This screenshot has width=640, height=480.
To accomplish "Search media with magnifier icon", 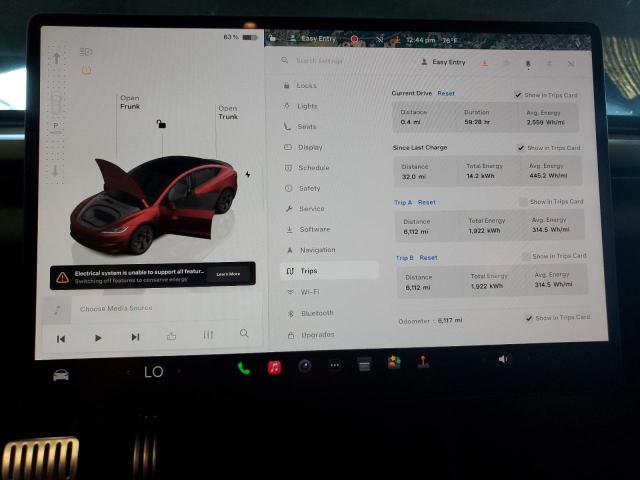I will (x=244, y=333).
